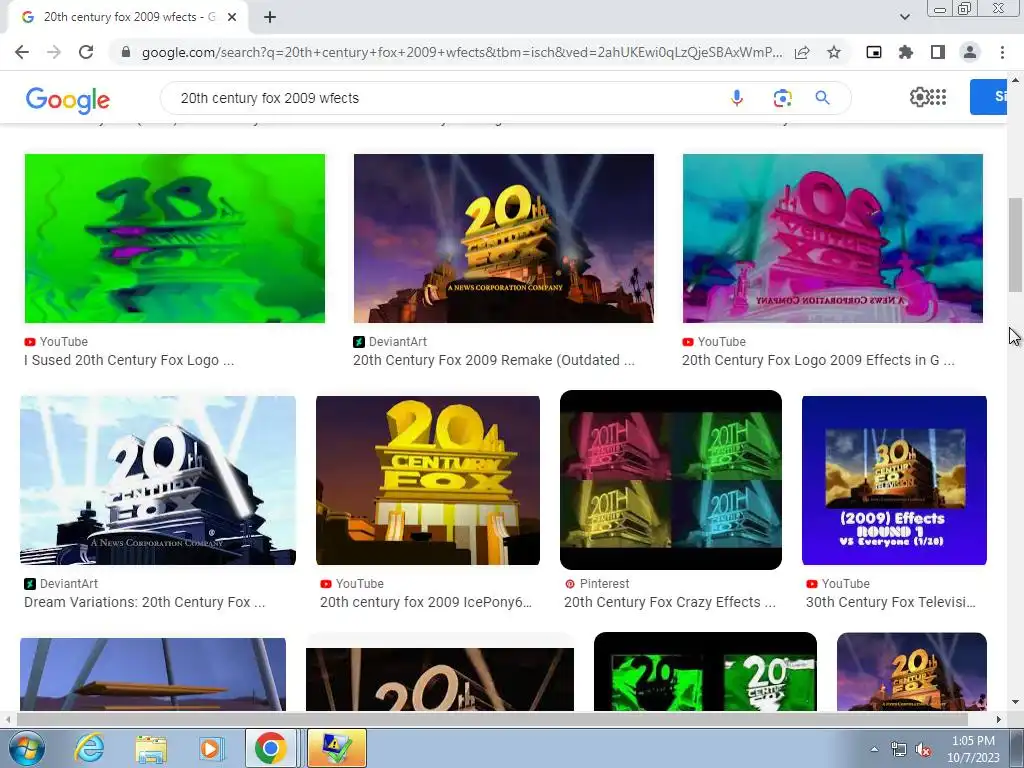Show hidden system tray icons
The width and height of the screenshot is (1024, 768).
[874, 749]
